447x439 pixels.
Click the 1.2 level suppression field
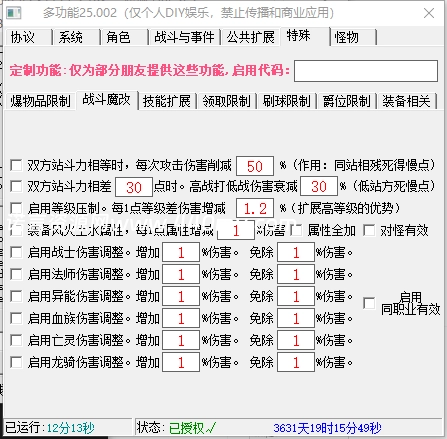(255, 208)
